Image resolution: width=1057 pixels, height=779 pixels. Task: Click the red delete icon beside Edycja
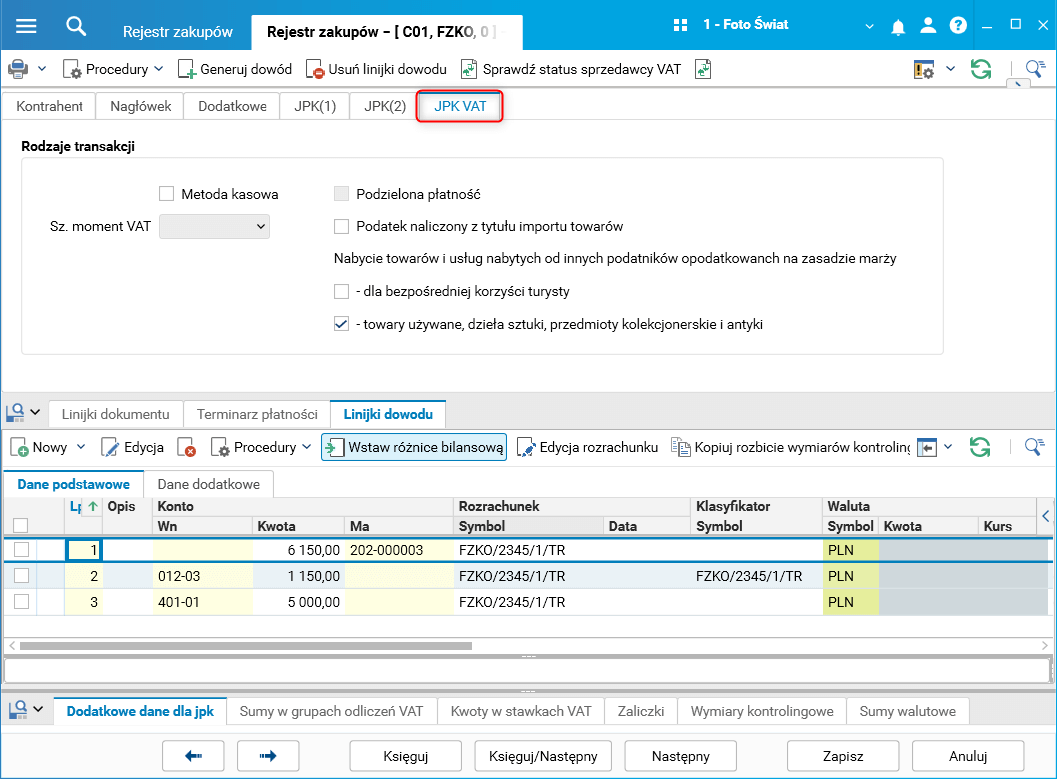(186, 447)
